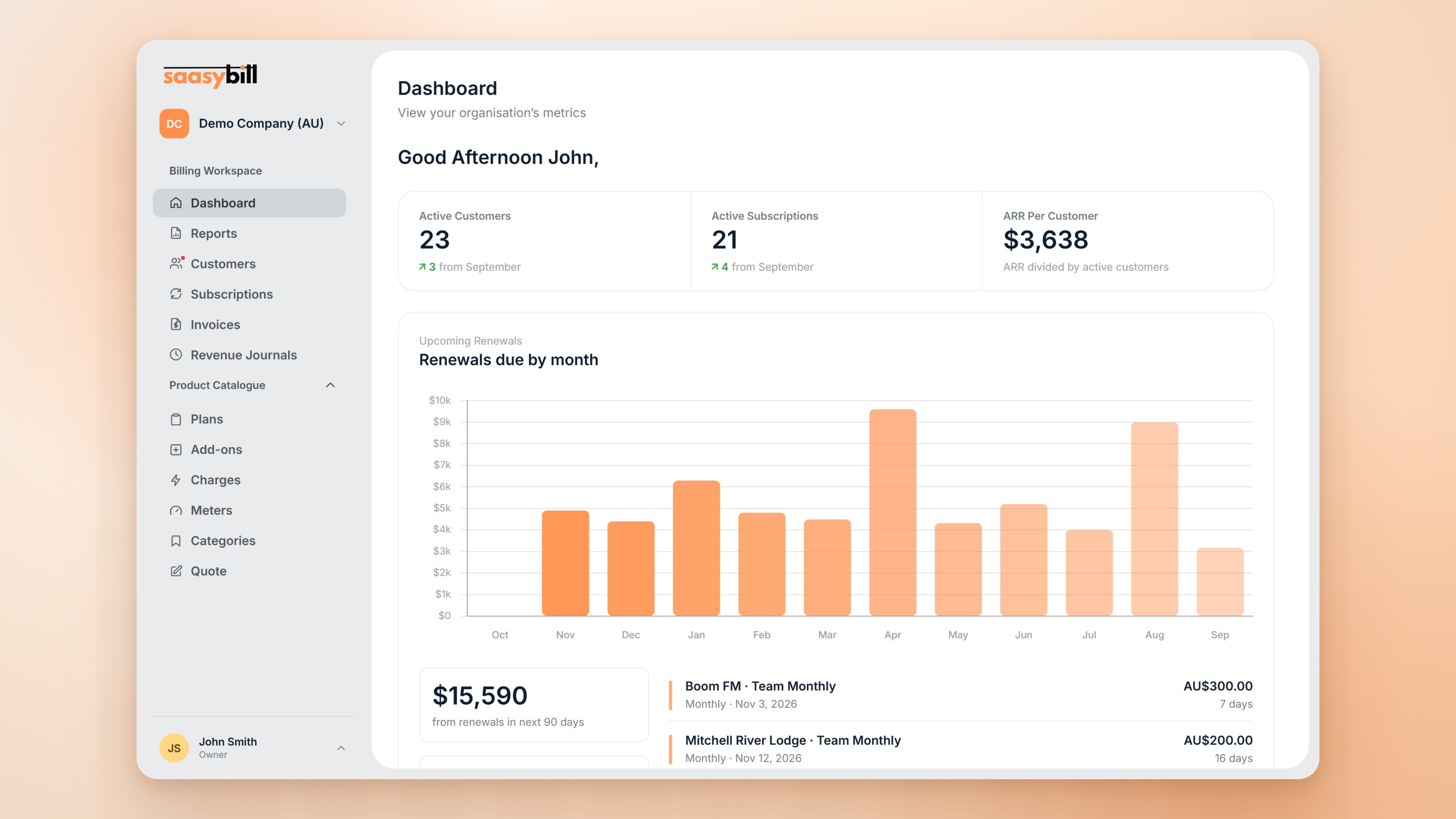Click the $15,590 renewals summary card
This screenshot has height=819, width=1456.
533,705
